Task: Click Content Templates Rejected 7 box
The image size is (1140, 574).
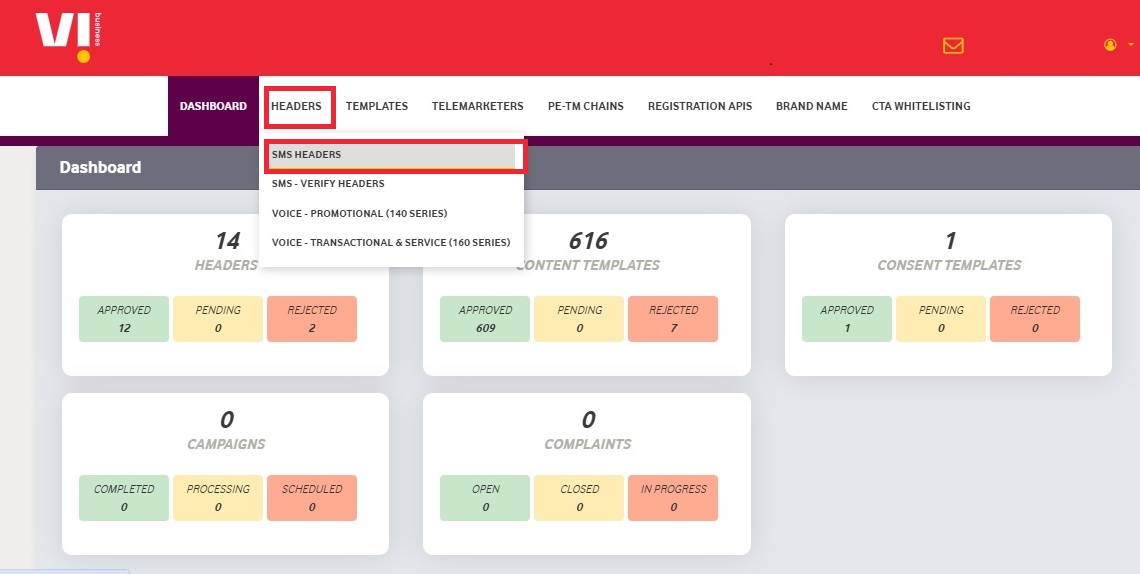Action: click(x=673, y=319)
